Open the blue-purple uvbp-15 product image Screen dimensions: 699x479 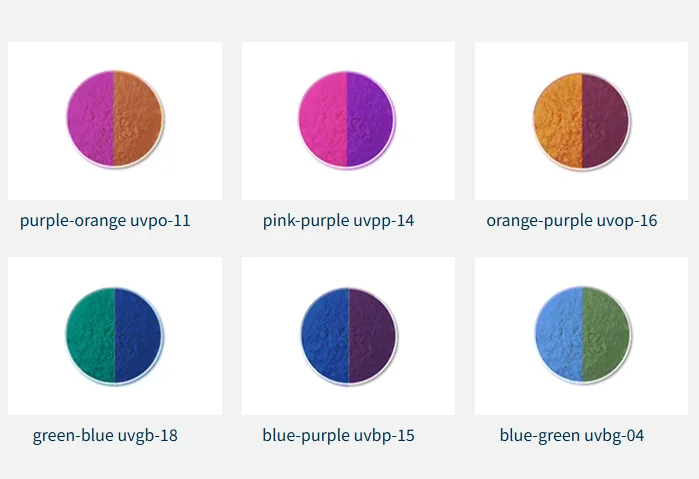click(349, 336)
